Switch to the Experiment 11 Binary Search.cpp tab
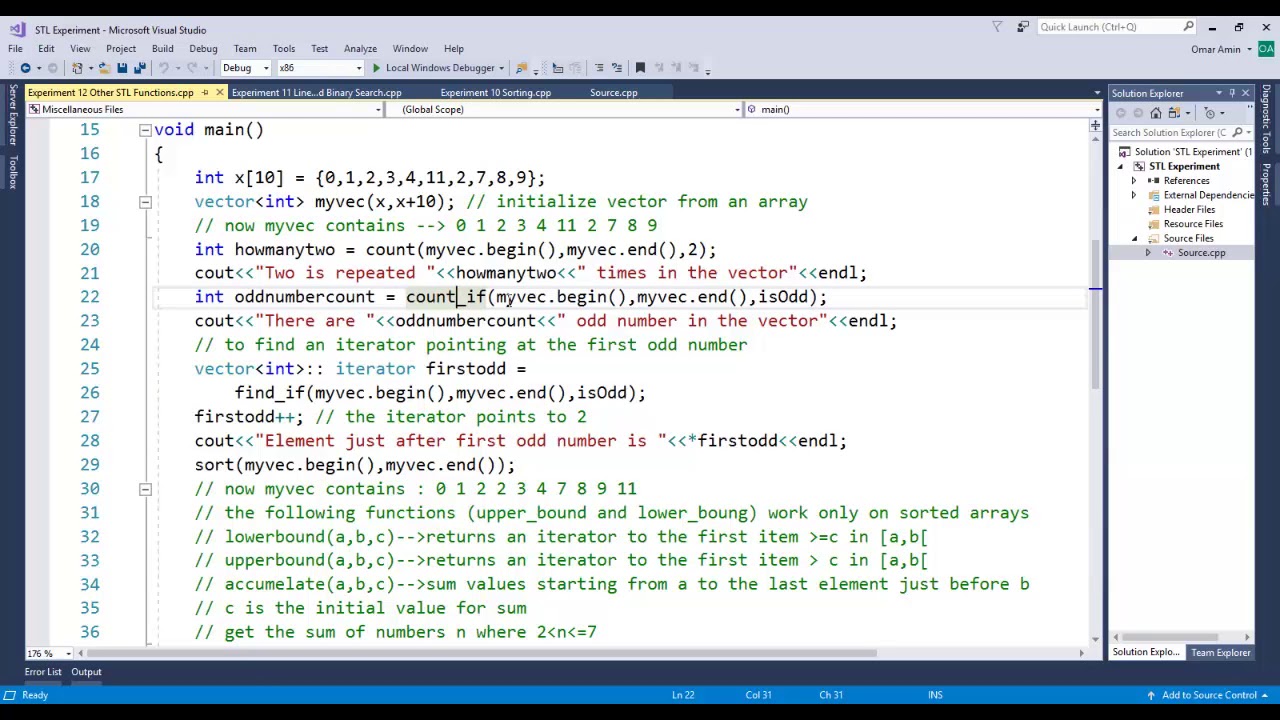 [x=316, y=93]
